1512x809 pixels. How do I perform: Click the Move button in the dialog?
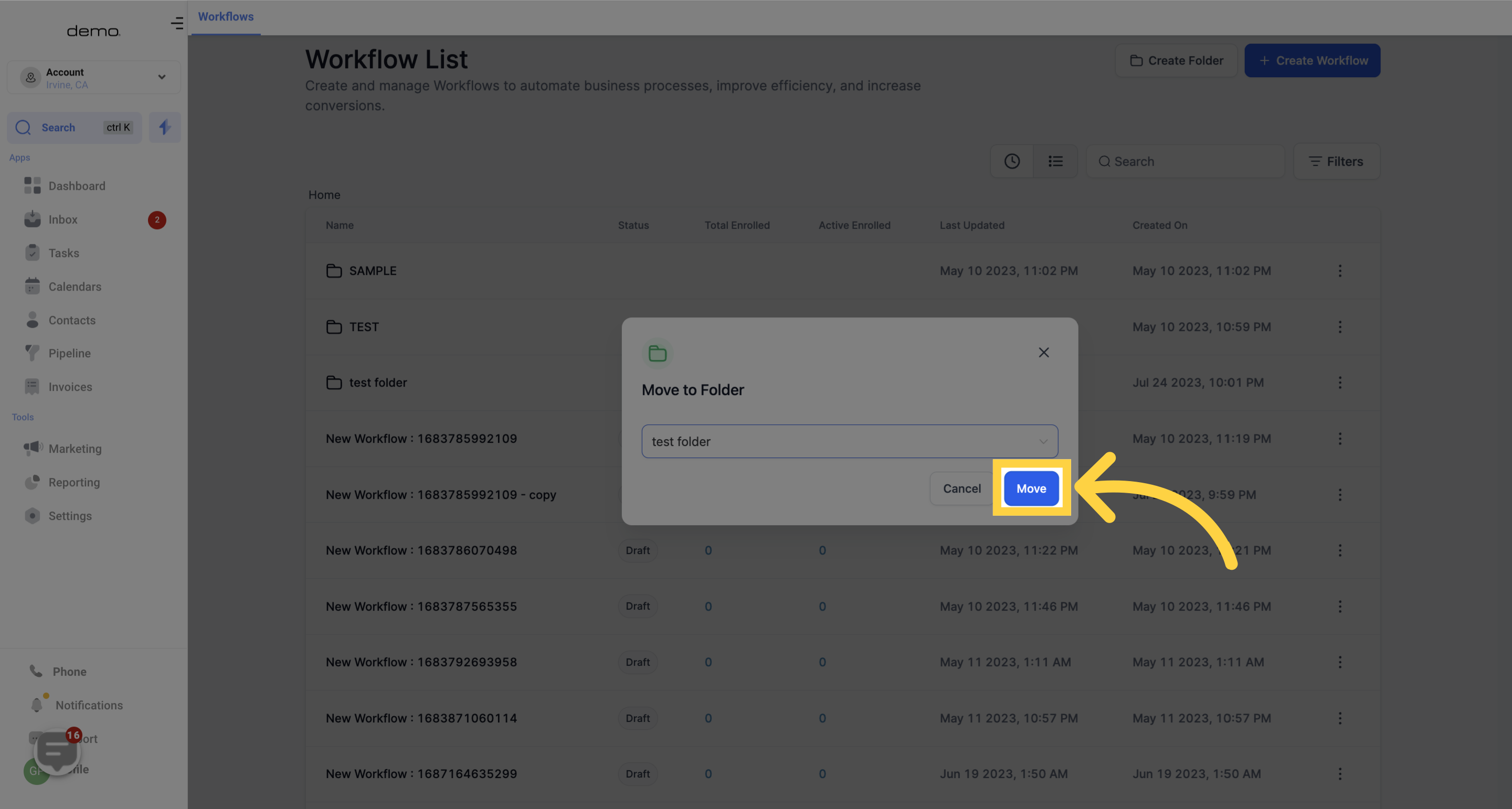coord(1031,488)
